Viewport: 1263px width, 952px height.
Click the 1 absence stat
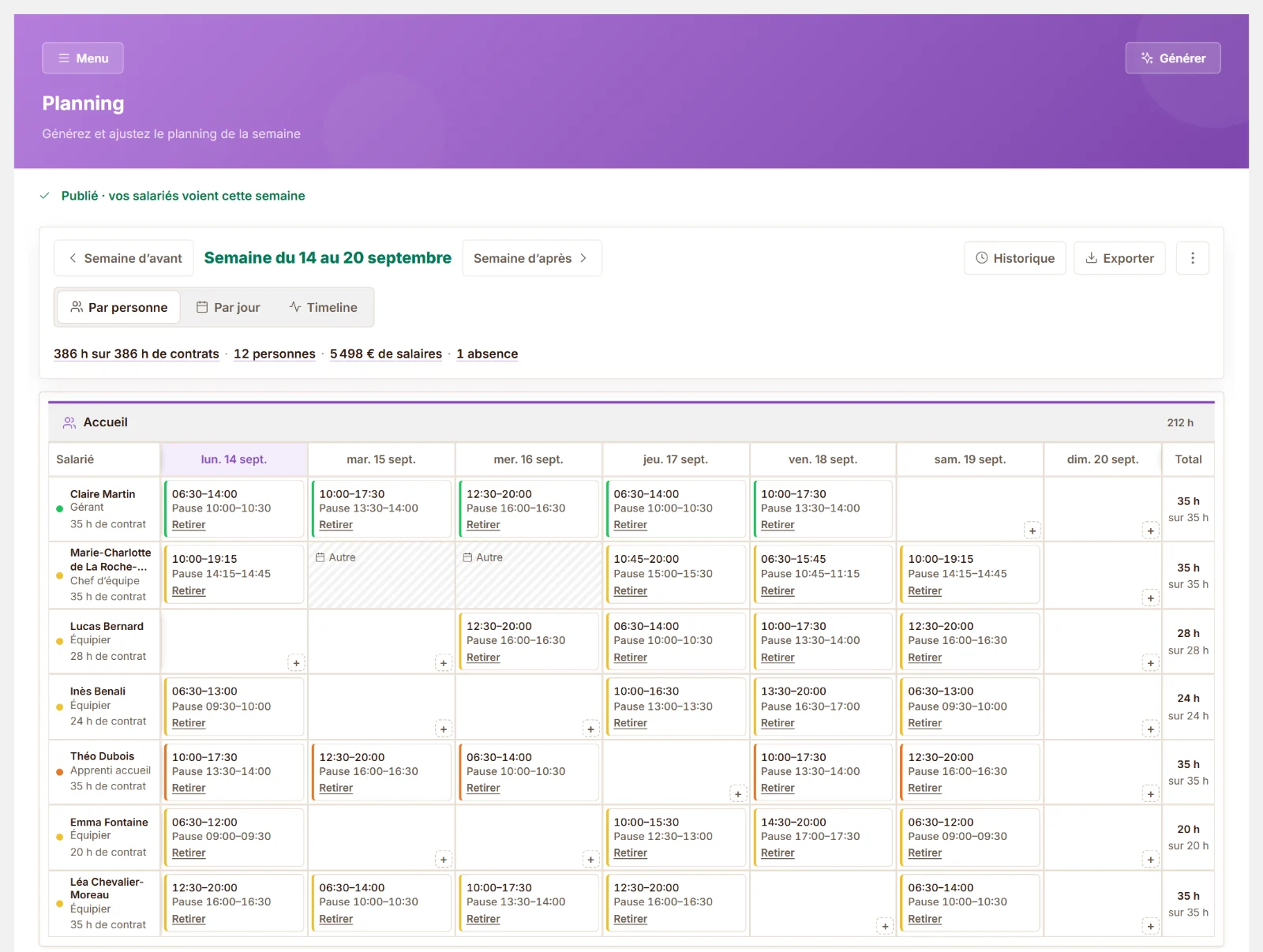pyautogui.click(x=487, y=354)
